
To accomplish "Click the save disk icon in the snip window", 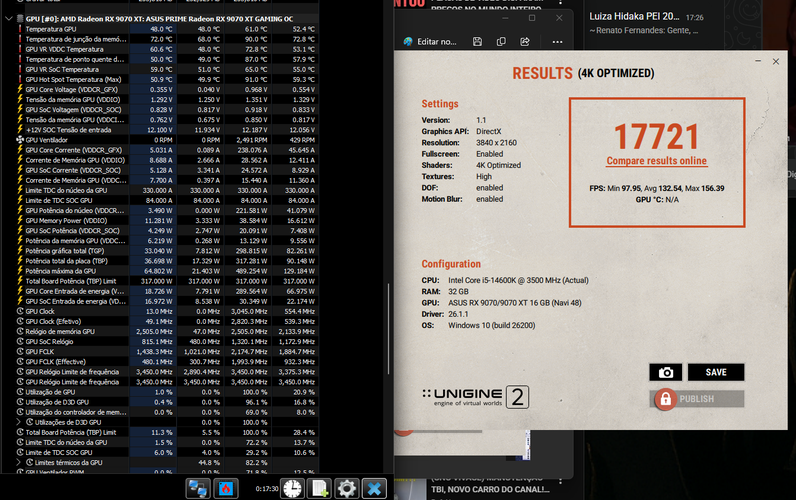I will click(477, 42).
